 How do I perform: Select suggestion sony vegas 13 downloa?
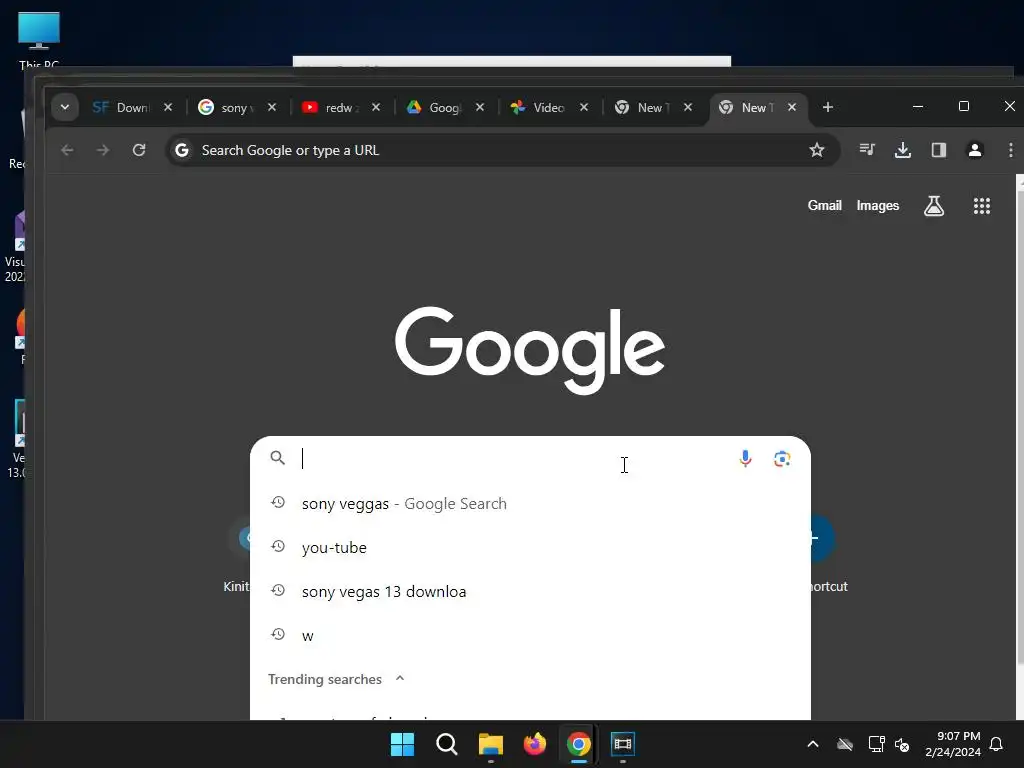[x=530, y=592]
